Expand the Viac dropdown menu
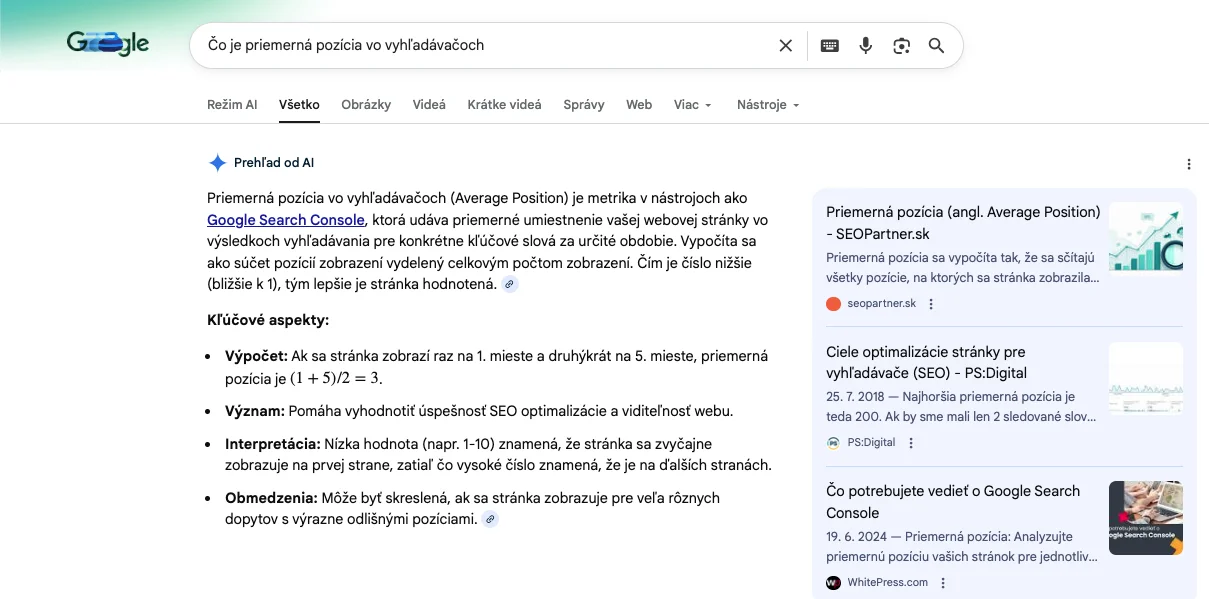 692,105
